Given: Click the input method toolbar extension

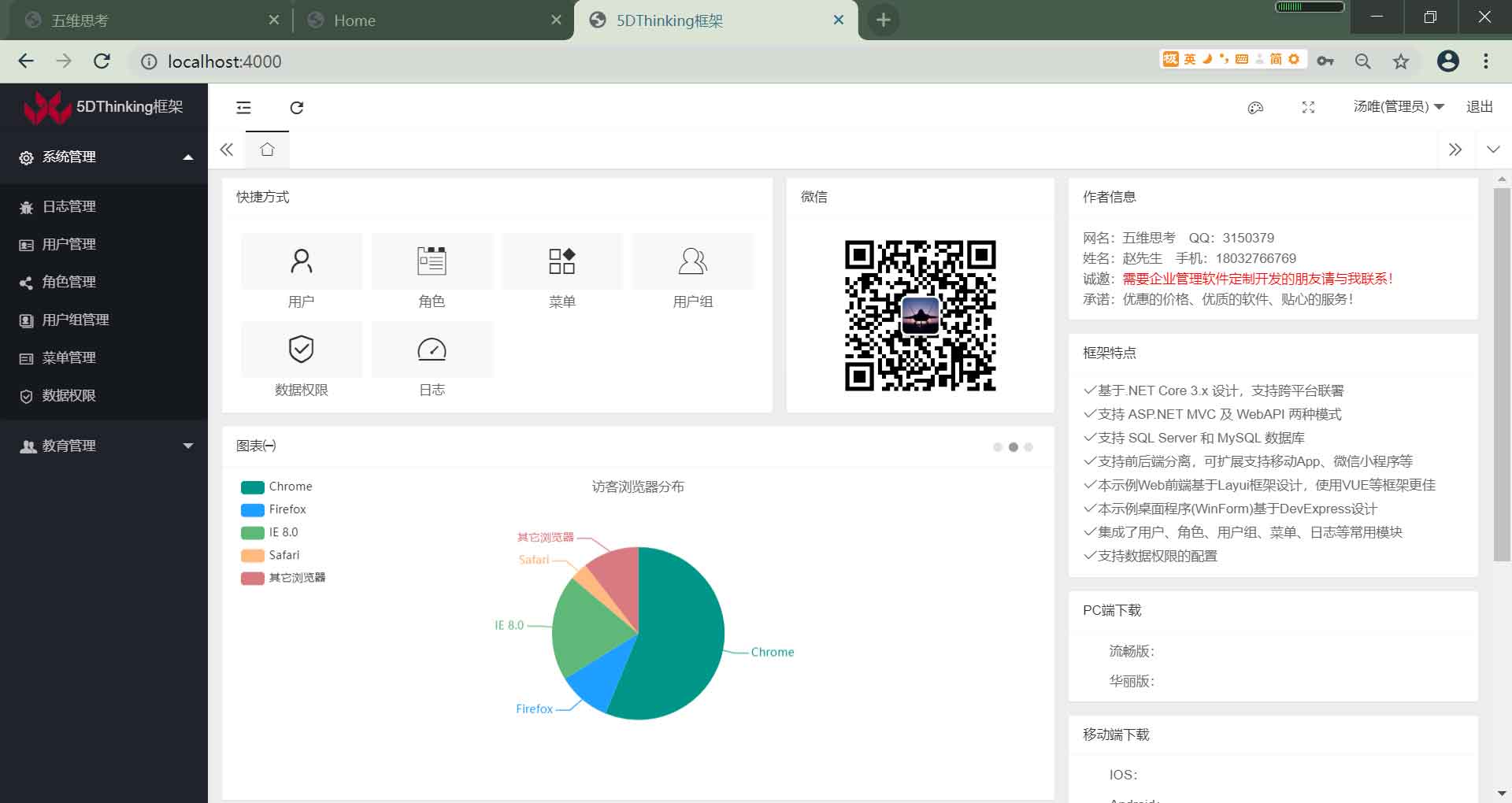Looking at the screenshot, I should click(x=1233, y=59).
